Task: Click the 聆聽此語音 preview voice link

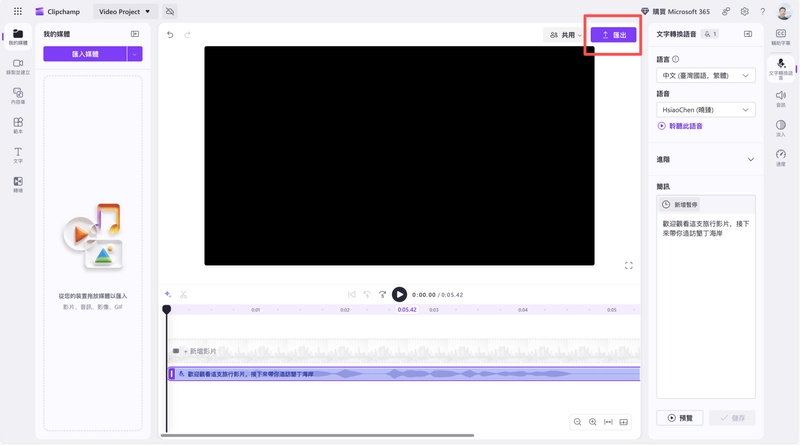Action: pyautogui.click(x=681, y=126)
